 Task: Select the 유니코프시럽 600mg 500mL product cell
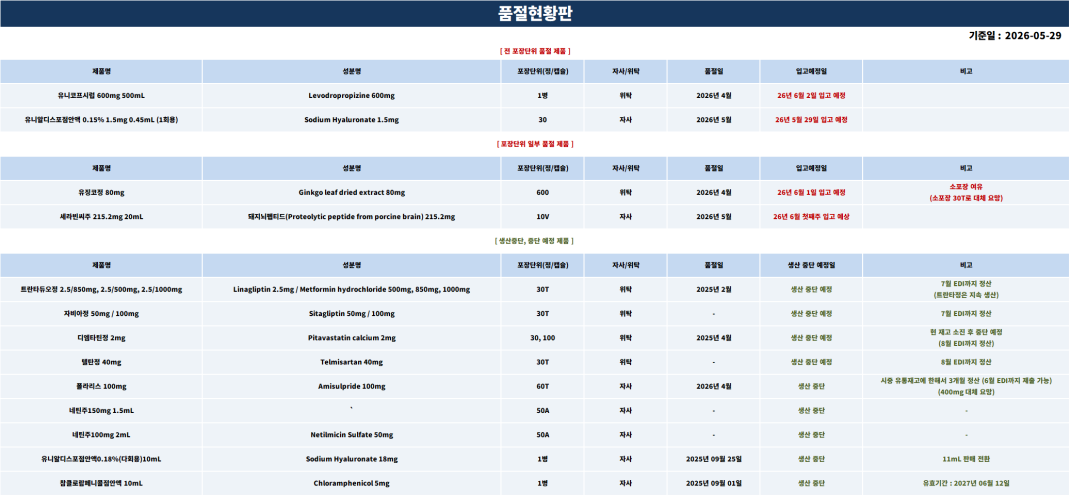coord(101,96)
